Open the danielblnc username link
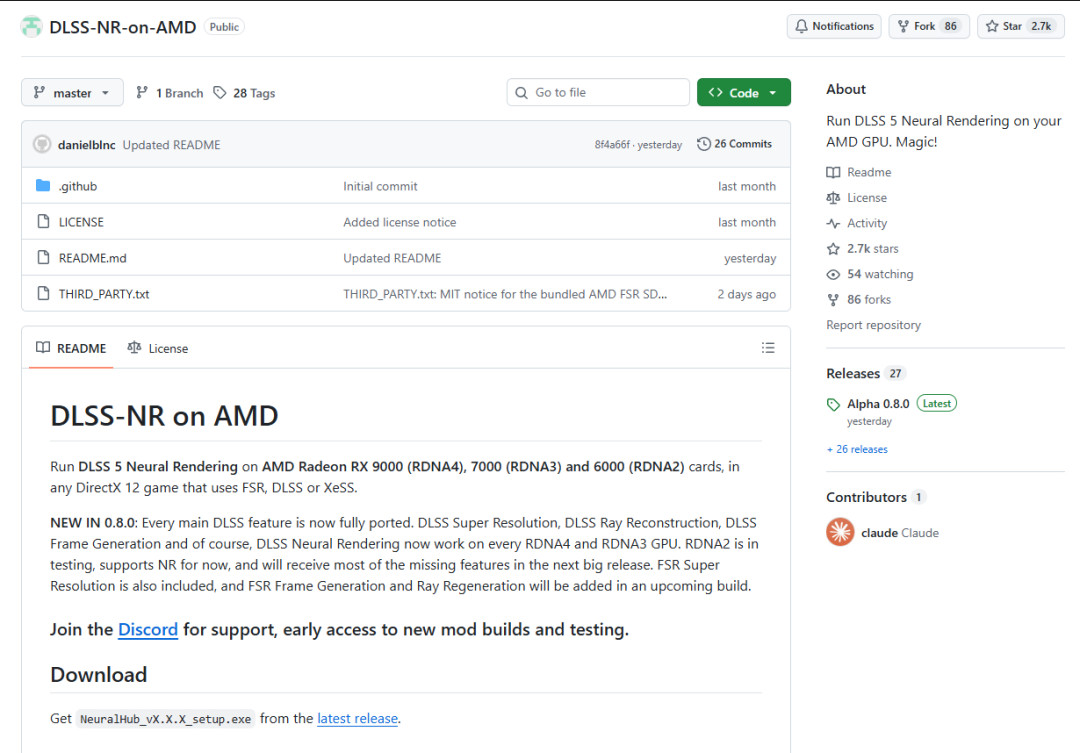Viewport: 1080px width, 753px height. pos(87,145)
